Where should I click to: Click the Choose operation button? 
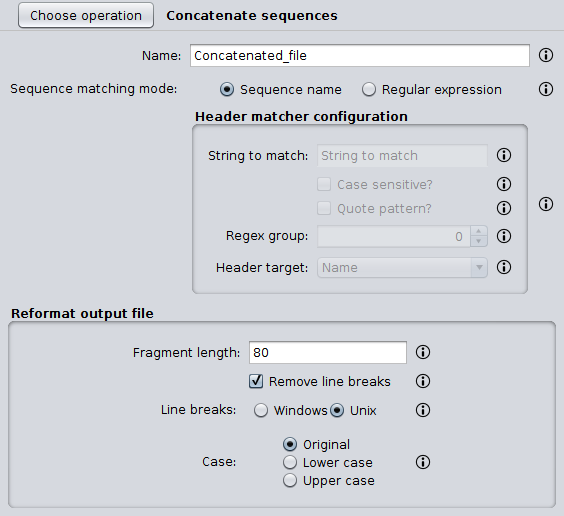(86, 15)
